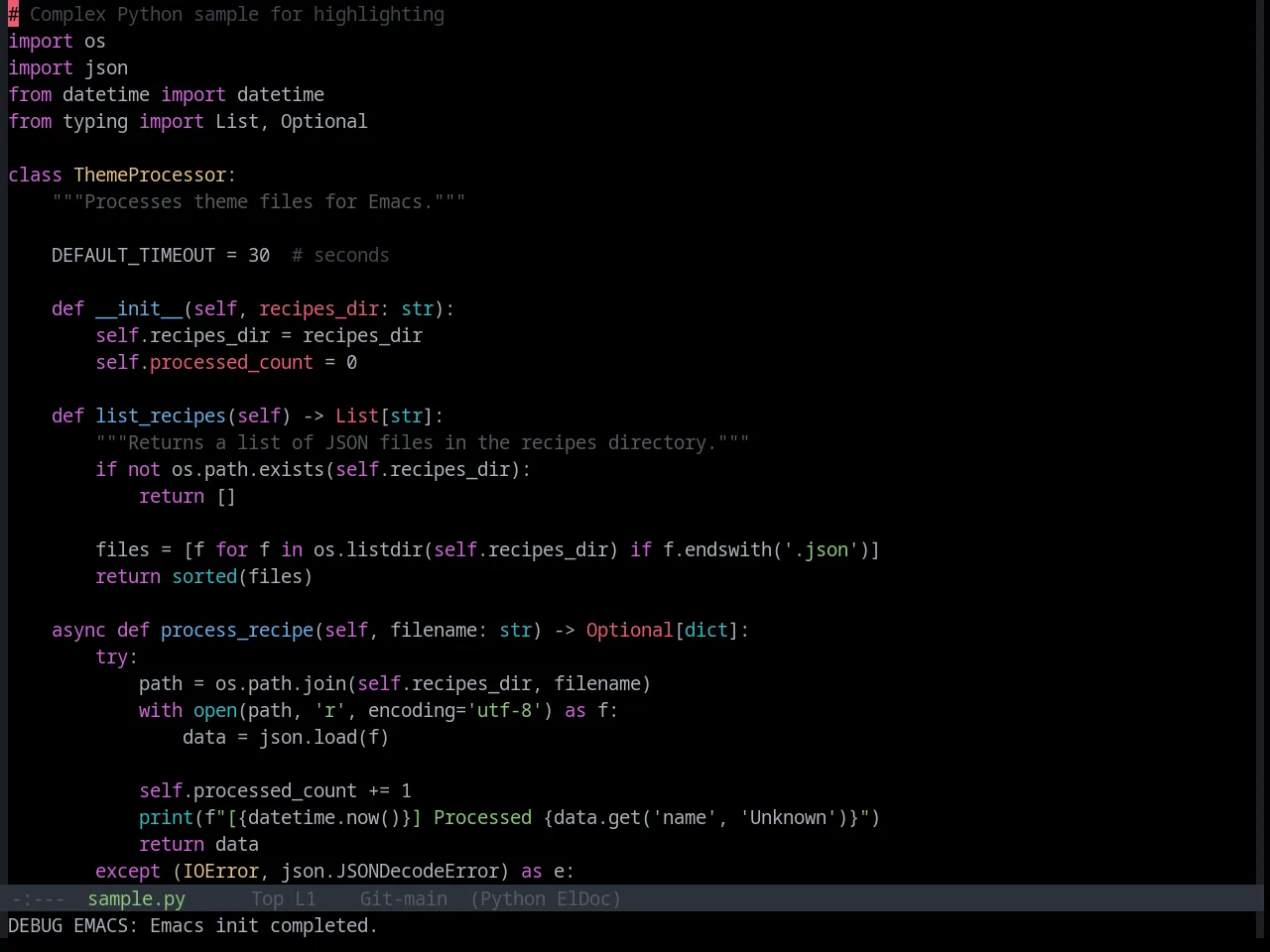Click the except keyword

128,871
